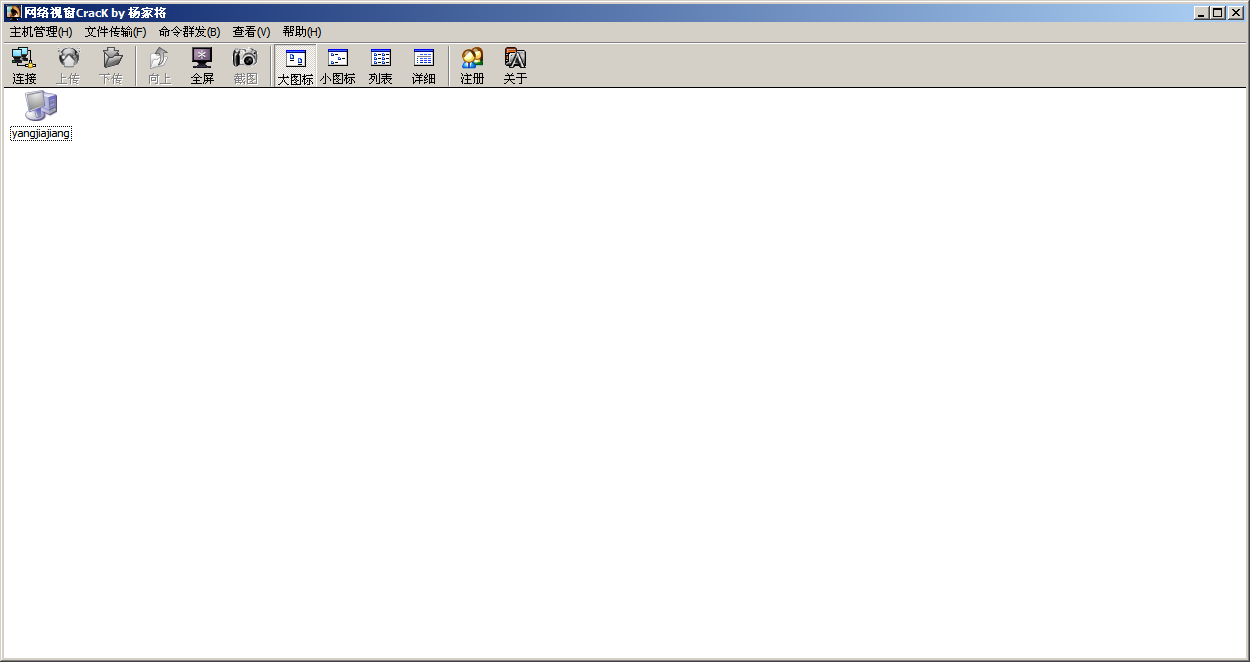Open the 查看(V) menu
The height and width of the screenshot is (662, 1250).
coord(251,32)
